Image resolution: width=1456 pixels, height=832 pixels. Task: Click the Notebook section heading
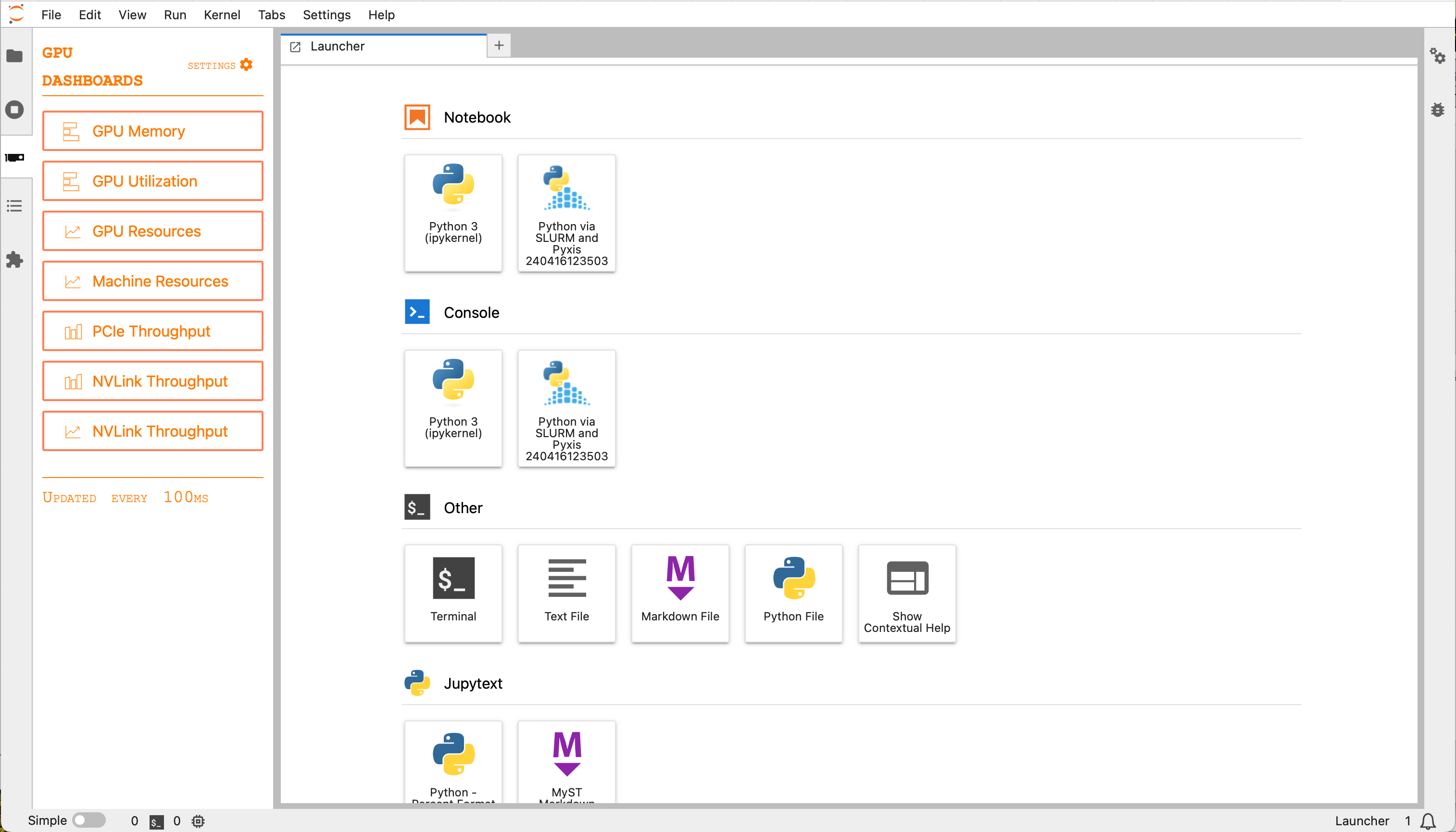pyautogui.click(x=477, y=117)
